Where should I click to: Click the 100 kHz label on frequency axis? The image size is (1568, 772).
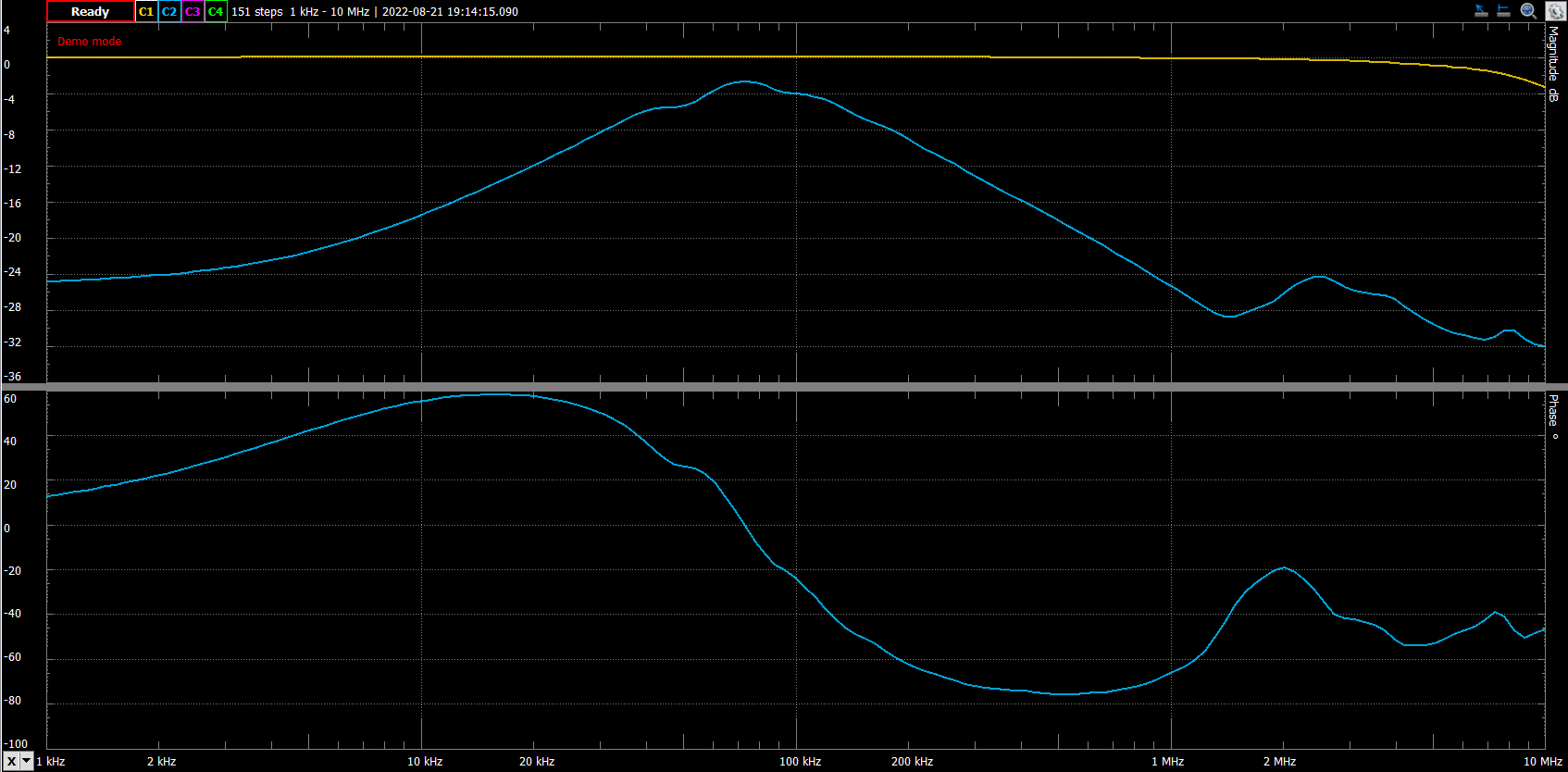click(x=800, y=762)
